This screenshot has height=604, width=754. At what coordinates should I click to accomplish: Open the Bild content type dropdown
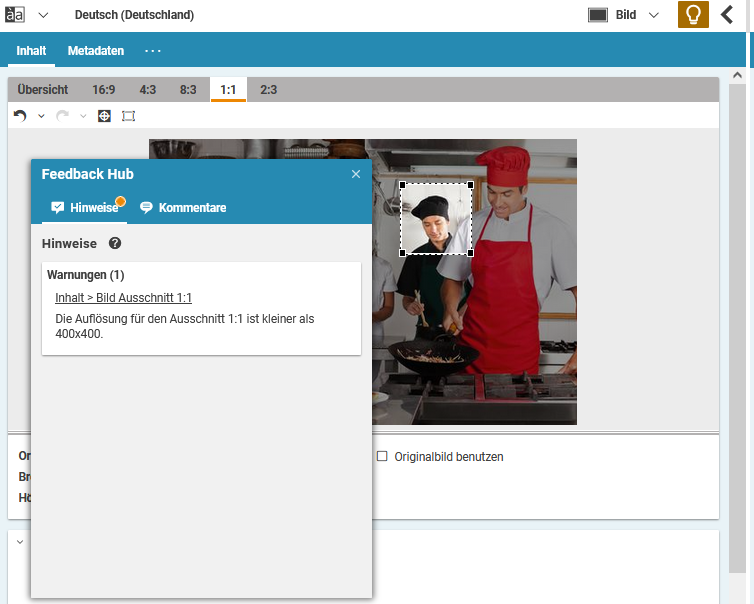653,15
